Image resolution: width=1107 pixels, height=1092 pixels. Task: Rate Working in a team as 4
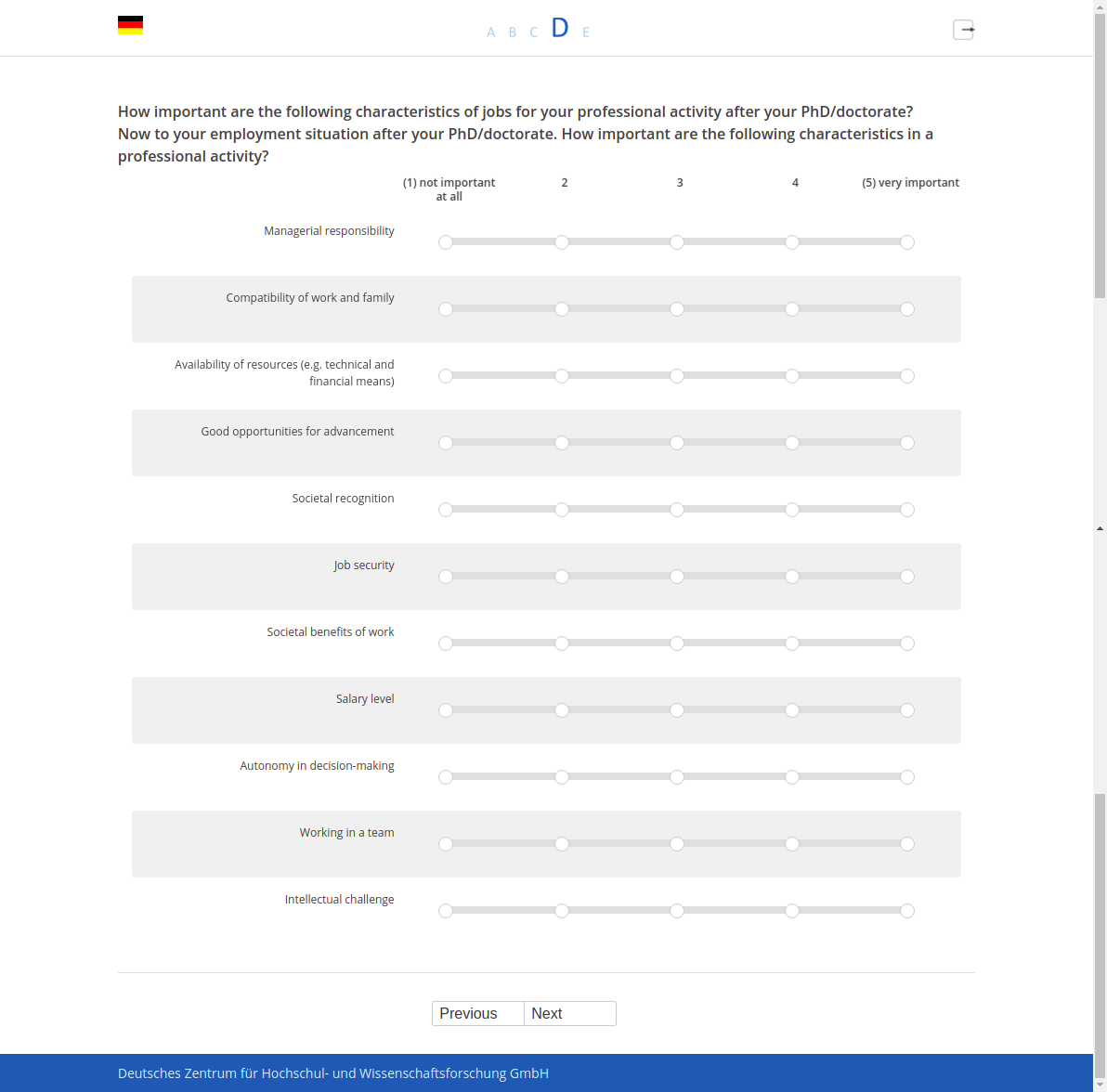click(x=792, y=844)
